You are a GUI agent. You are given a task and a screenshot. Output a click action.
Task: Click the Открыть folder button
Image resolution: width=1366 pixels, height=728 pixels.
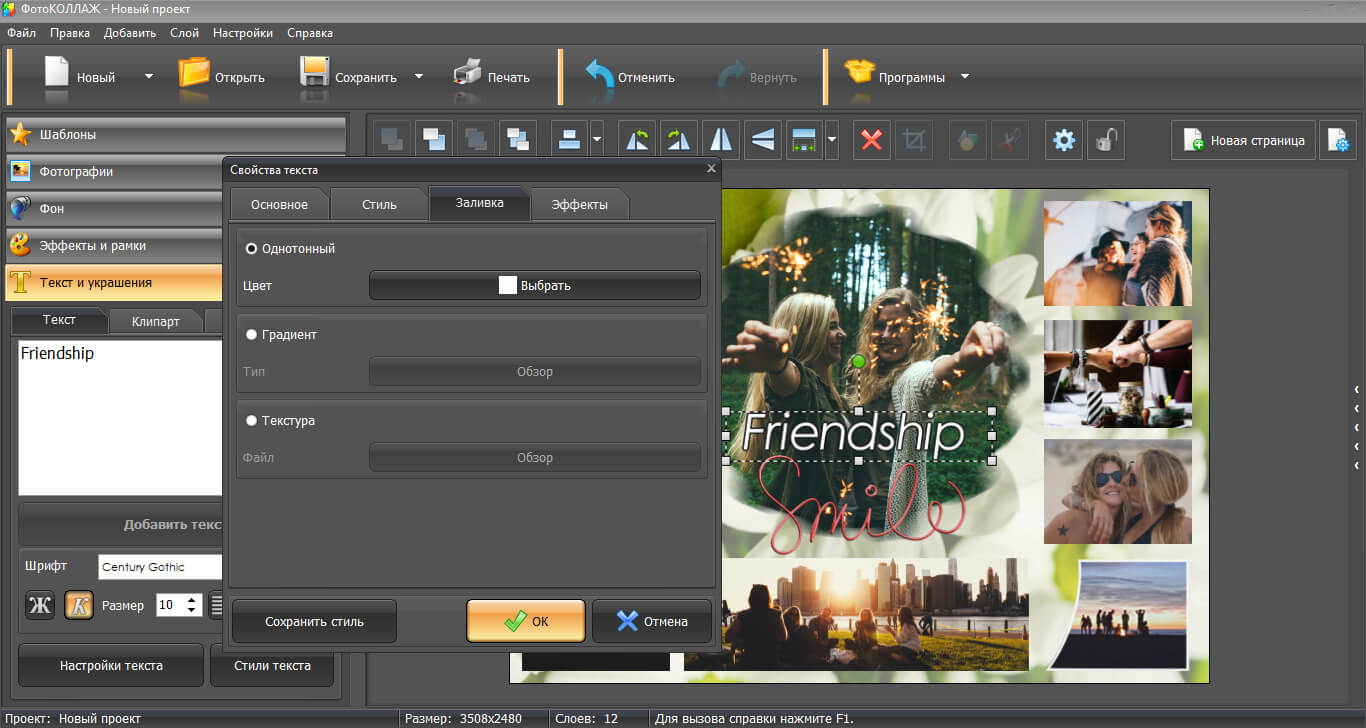tap(222, 76)
